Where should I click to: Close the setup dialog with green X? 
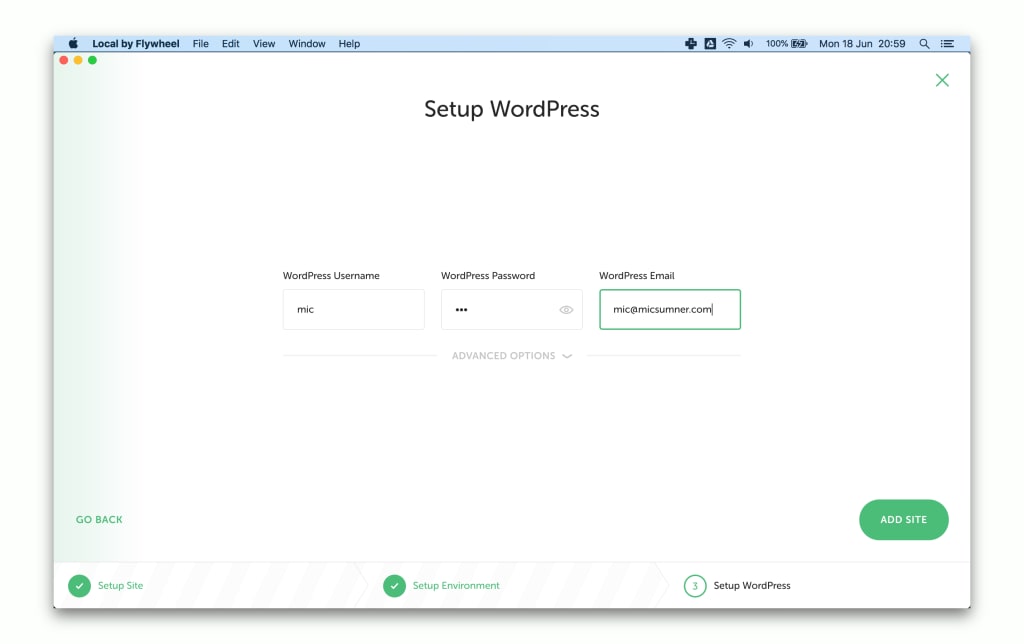(x=942, y=80)
